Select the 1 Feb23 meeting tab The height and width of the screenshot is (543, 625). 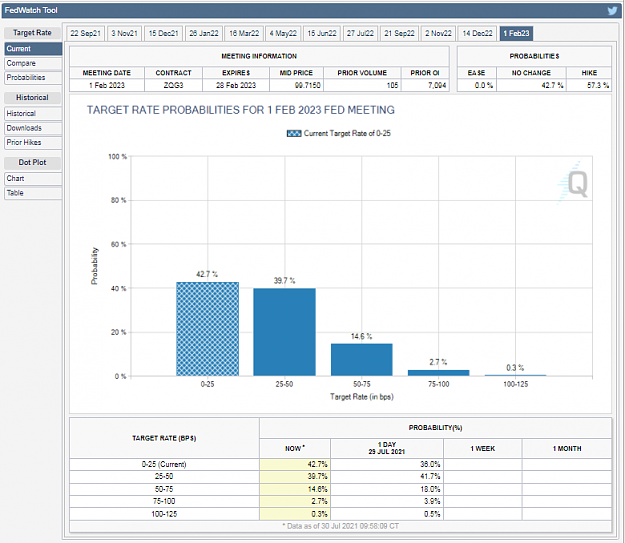click(516, 33)
